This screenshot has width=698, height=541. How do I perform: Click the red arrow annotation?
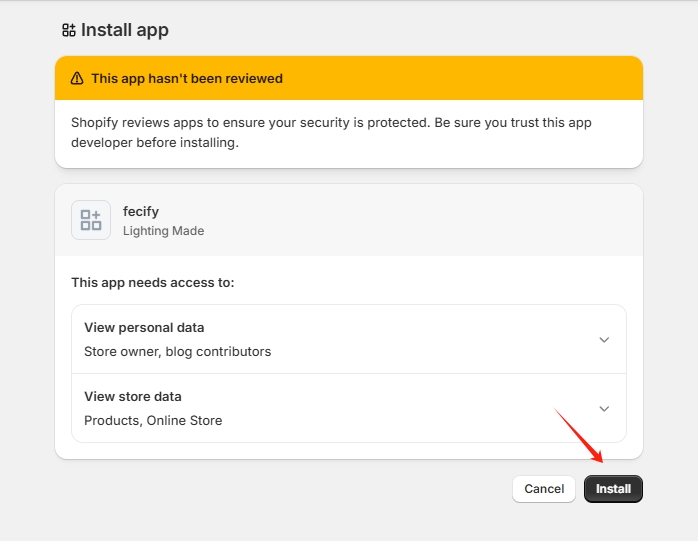pos(580,436)
